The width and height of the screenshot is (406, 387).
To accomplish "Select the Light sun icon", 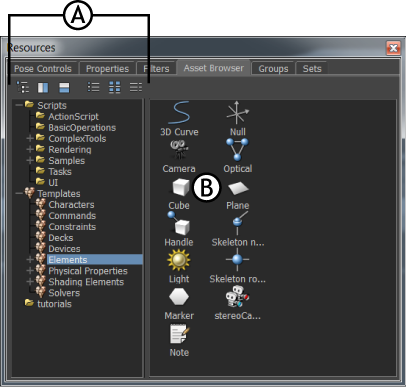I will [x=179, y=260].
